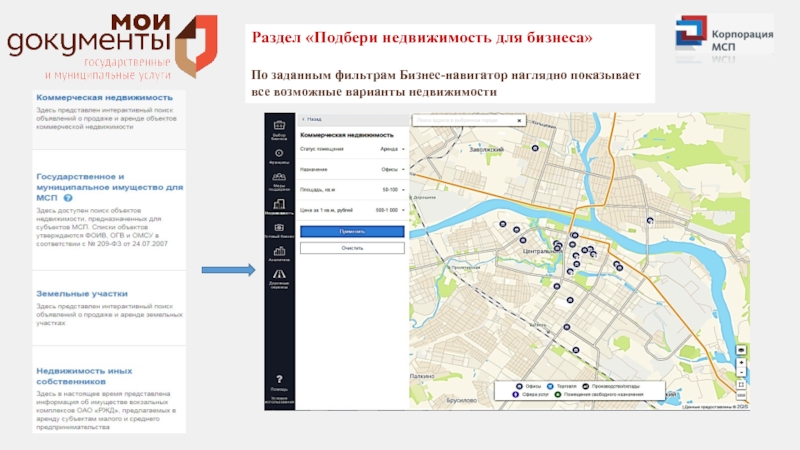Open the Меры поддержки sidebar icon
Viewport: 800px width, 450px height.
279,177
